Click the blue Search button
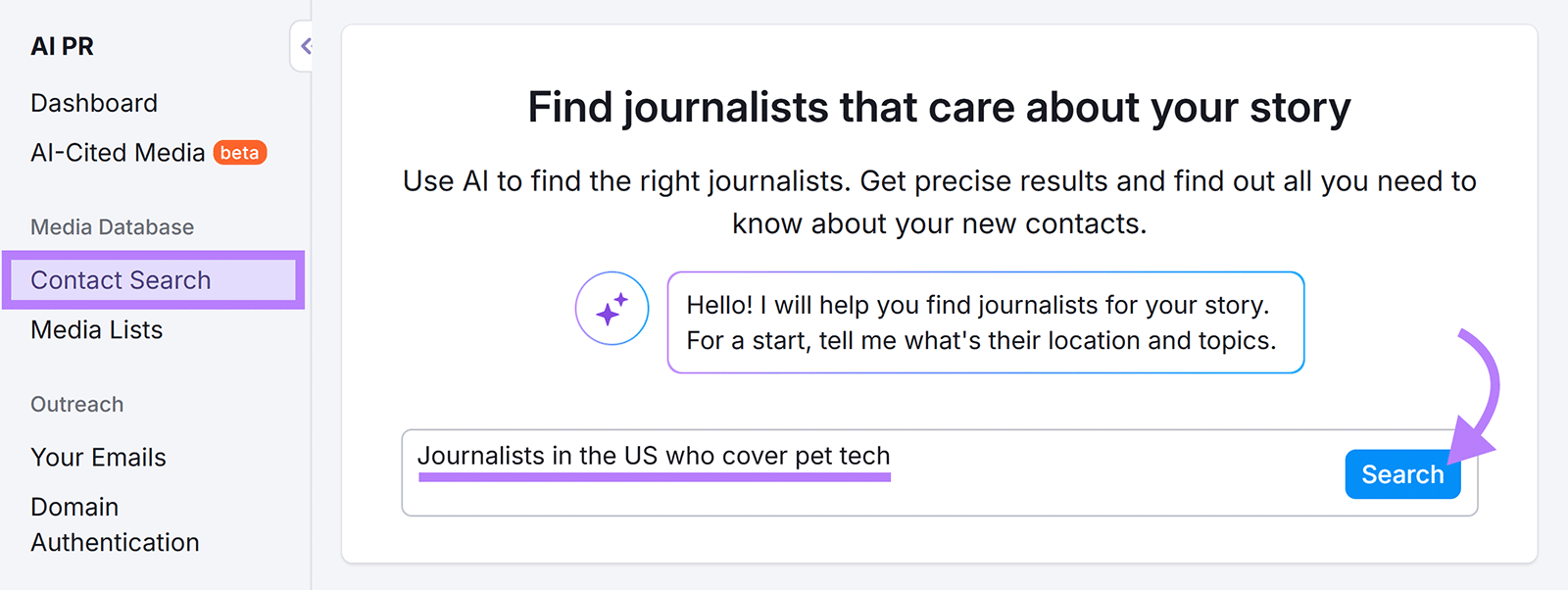The image size is (1568, 590). pos(1401,474)
